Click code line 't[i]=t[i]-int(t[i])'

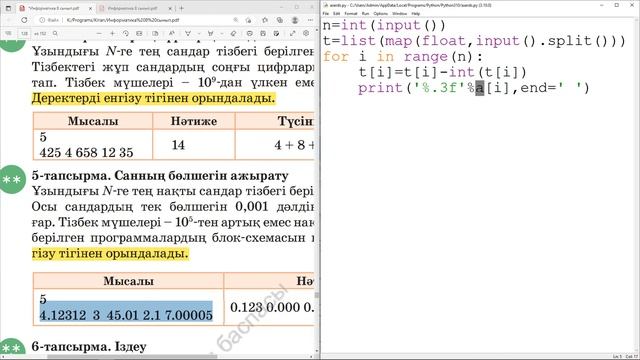tap(442, 72)
